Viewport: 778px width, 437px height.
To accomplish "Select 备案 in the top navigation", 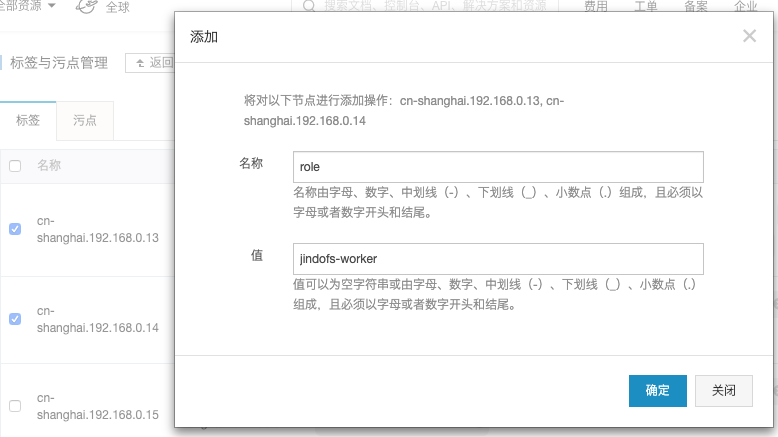I will (x=696, y=7).
